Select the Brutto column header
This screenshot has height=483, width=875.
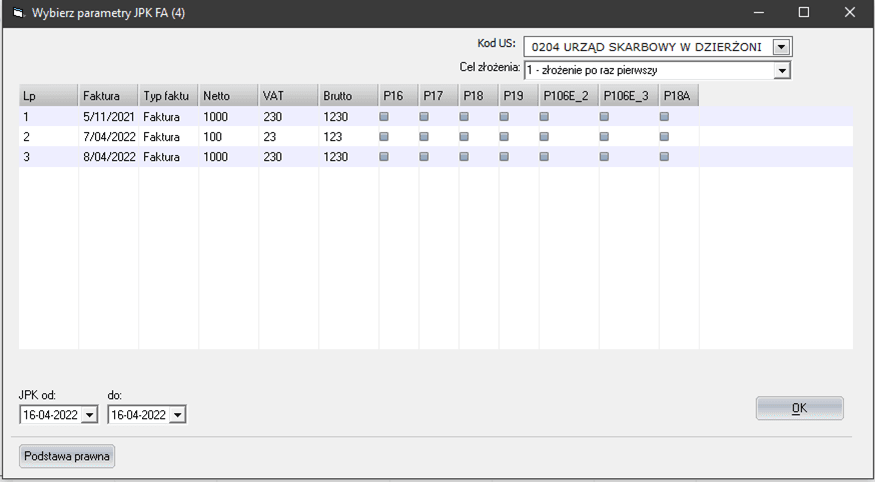point(348,96)
